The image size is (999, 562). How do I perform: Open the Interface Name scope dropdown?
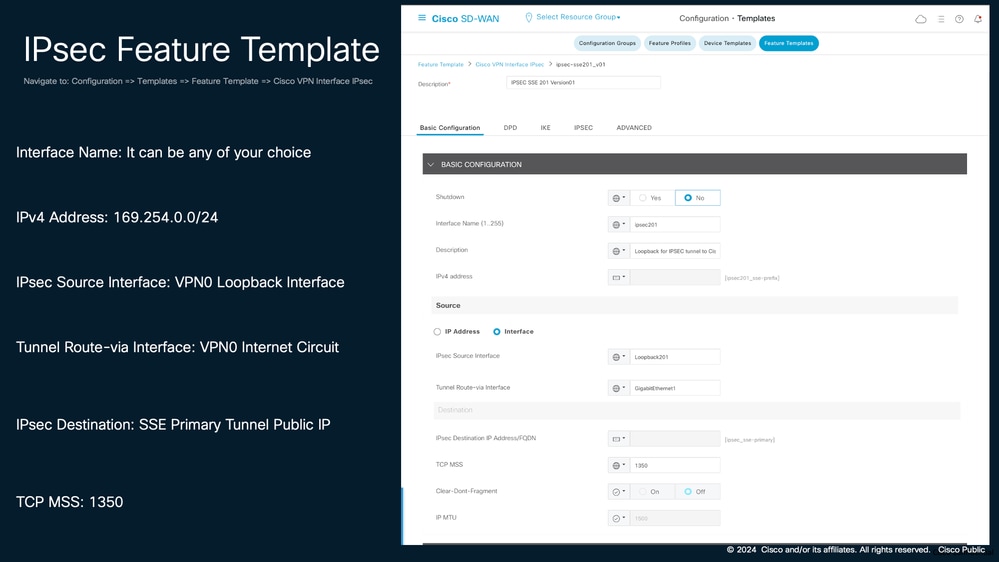tap(619, 224)
